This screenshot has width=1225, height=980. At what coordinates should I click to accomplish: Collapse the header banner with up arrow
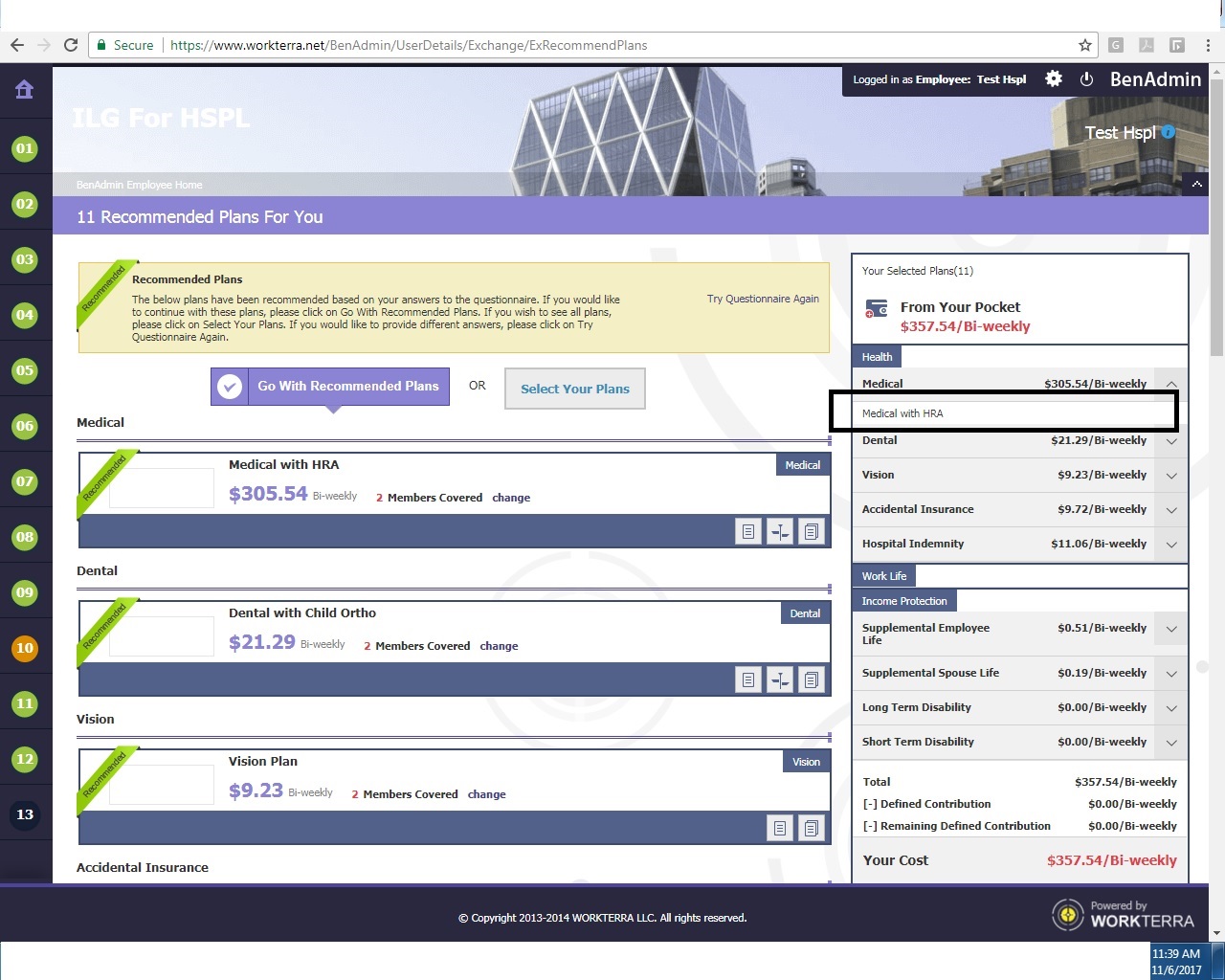pyautogui.click(x=1196, y=185)
